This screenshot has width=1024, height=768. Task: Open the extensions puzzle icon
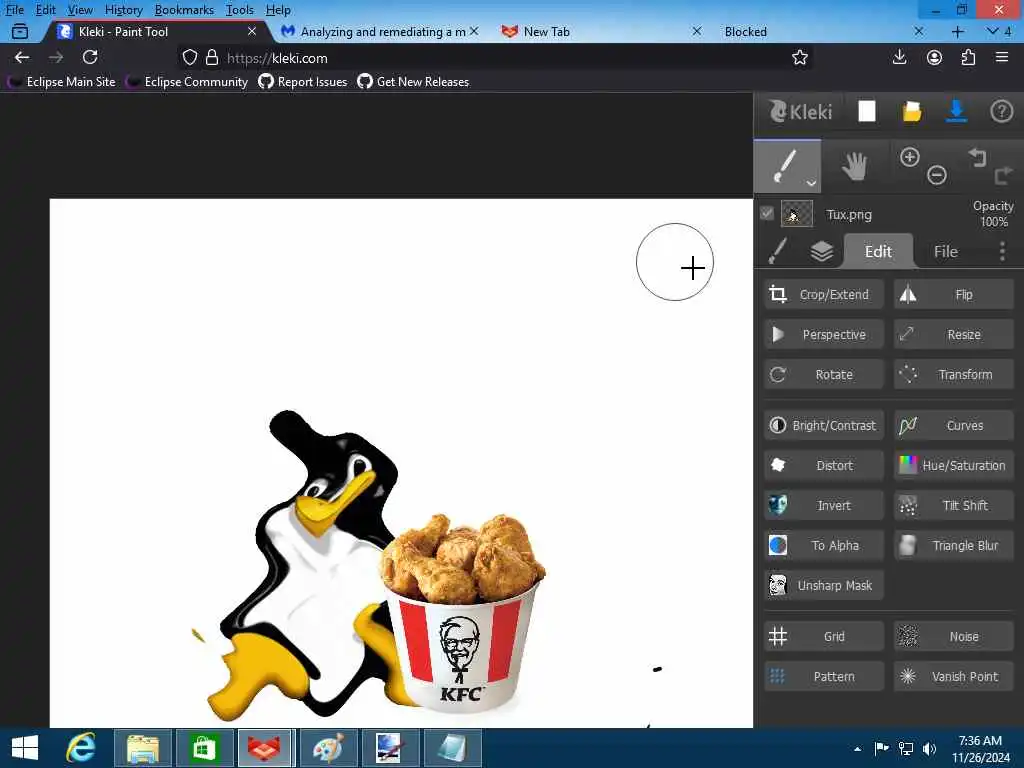(x=968, y=57)
